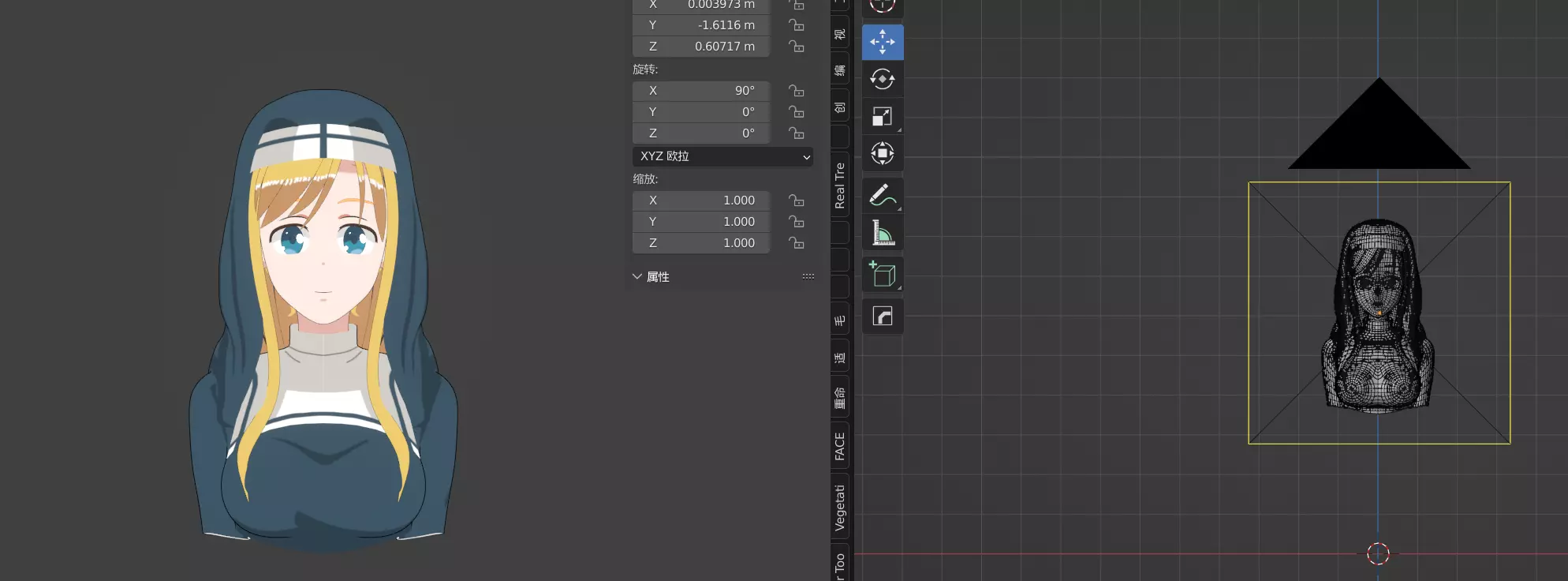Click the rotation X field 90°

click(701, 91)
